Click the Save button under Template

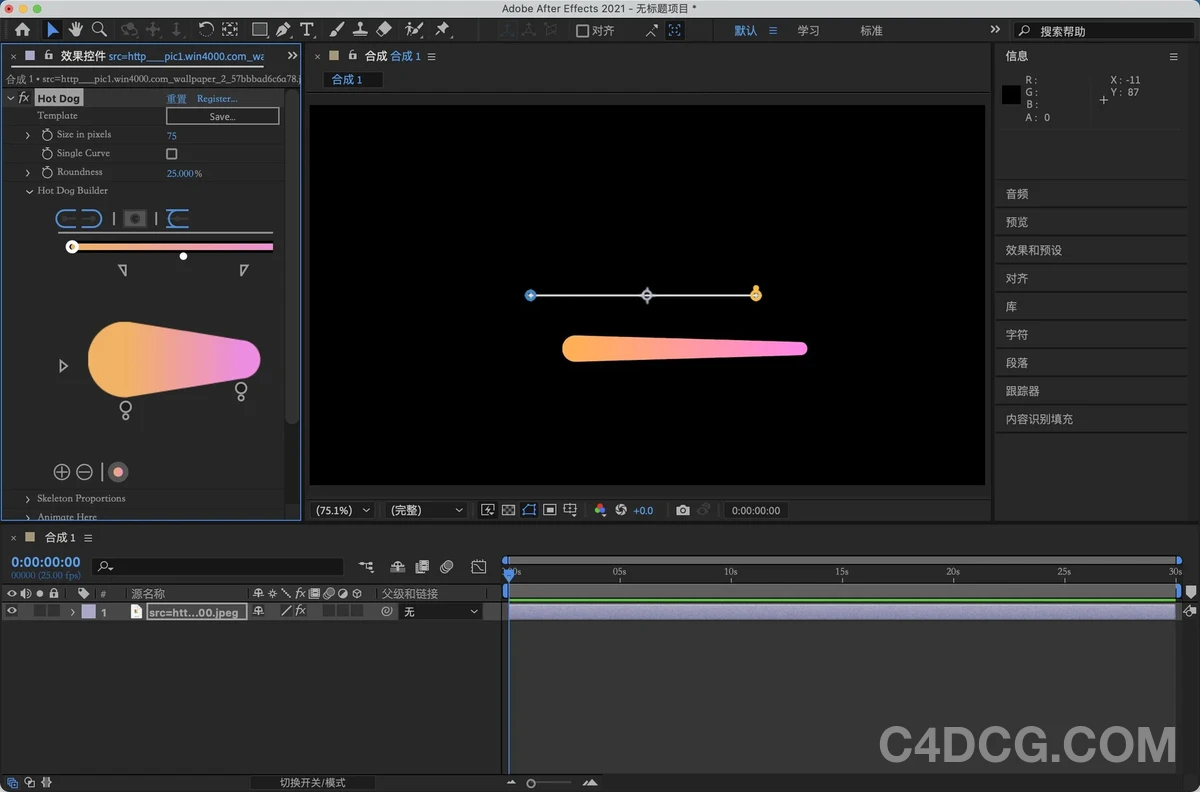coord(222,116)
